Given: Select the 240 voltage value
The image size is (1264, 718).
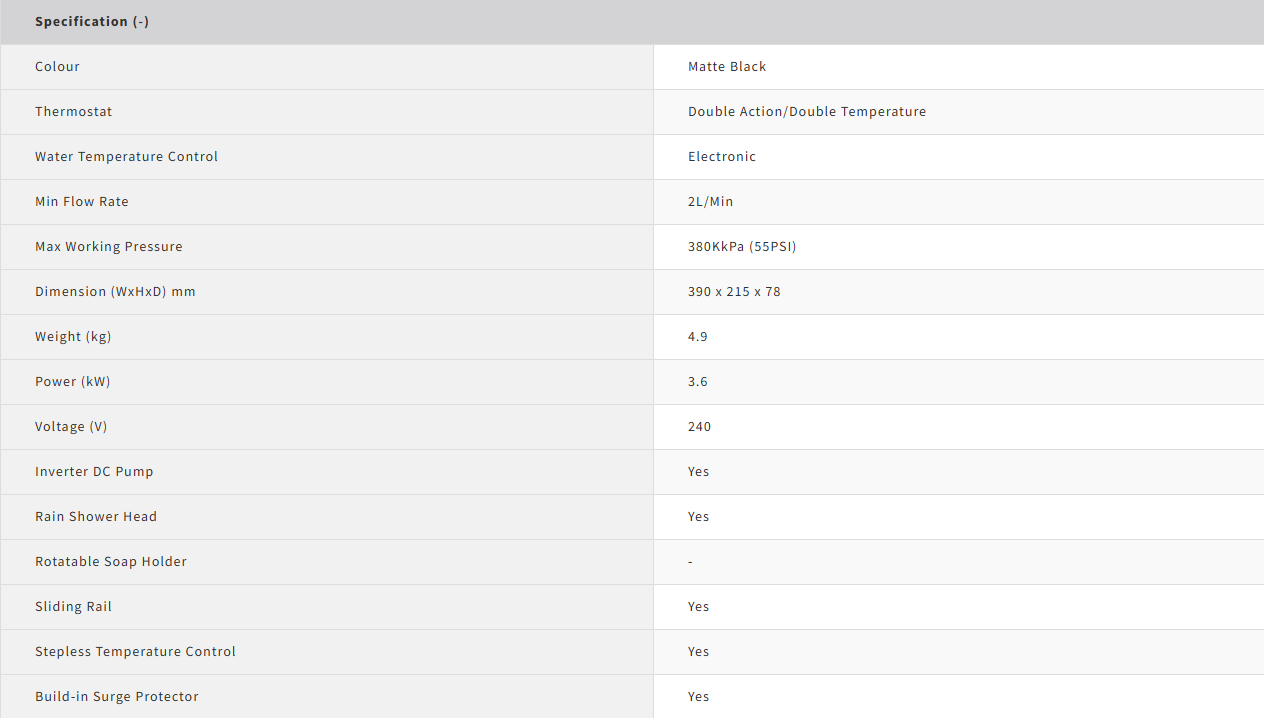Looking at the screenshot, I should [699, 427].
